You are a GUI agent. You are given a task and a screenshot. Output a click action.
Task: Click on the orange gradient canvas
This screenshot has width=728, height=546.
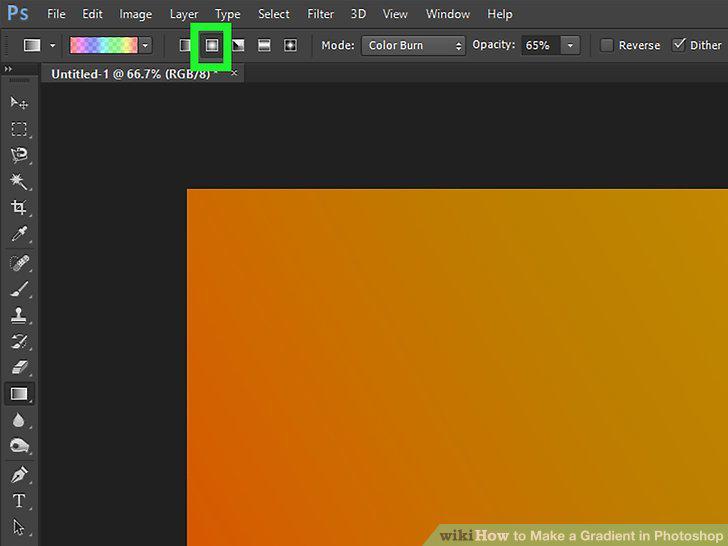(457, 367)
